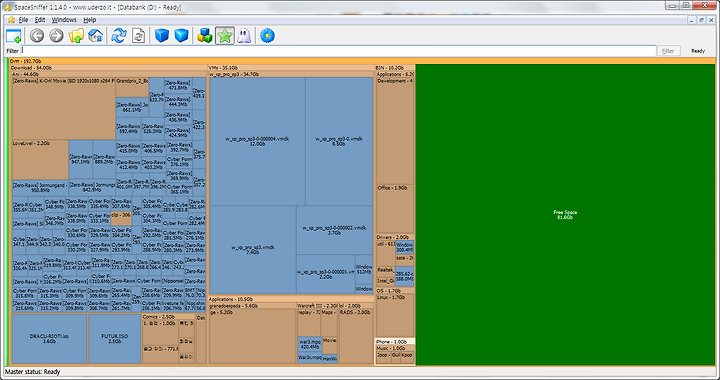Select the Office - 1.9Gb folder block
Image resolution: width=720 pixels, height=380 pixels.
click(x=395, y=209)
